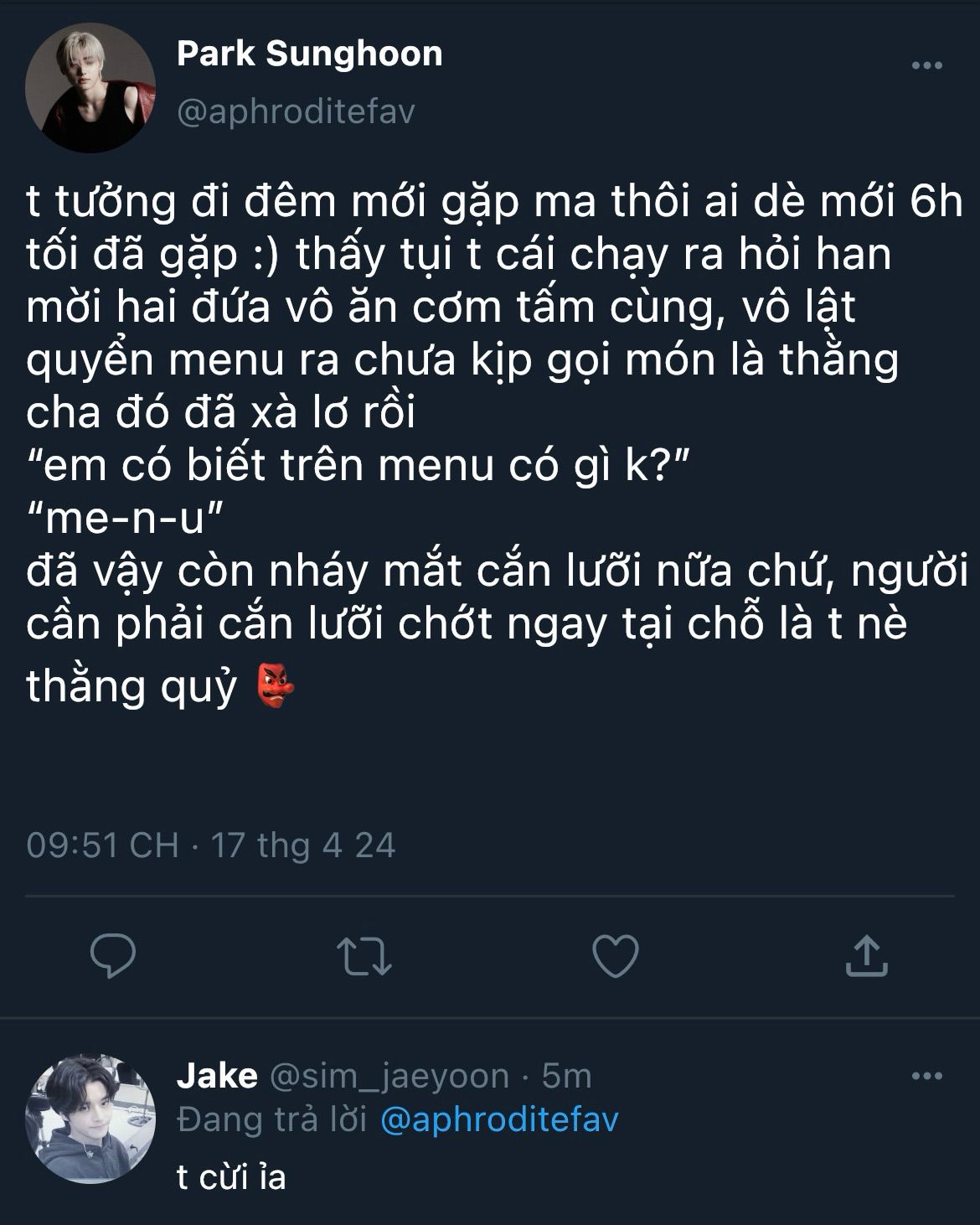Retweet the post with the arrows icon
This screenshot has width=980, height=1225.
point(364,956)
